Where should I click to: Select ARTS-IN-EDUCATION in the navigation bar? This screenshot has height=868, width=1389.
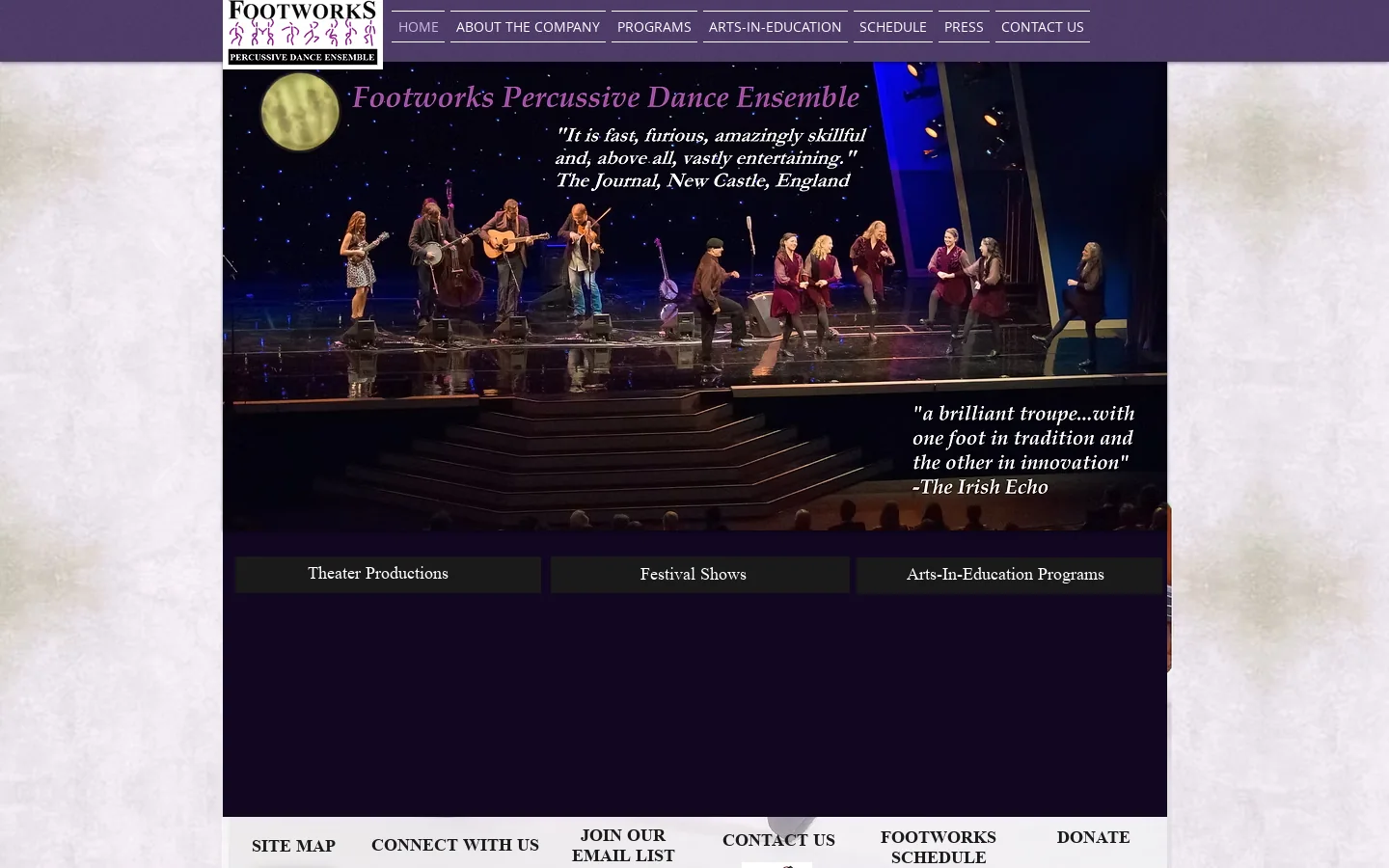(776, 27)
